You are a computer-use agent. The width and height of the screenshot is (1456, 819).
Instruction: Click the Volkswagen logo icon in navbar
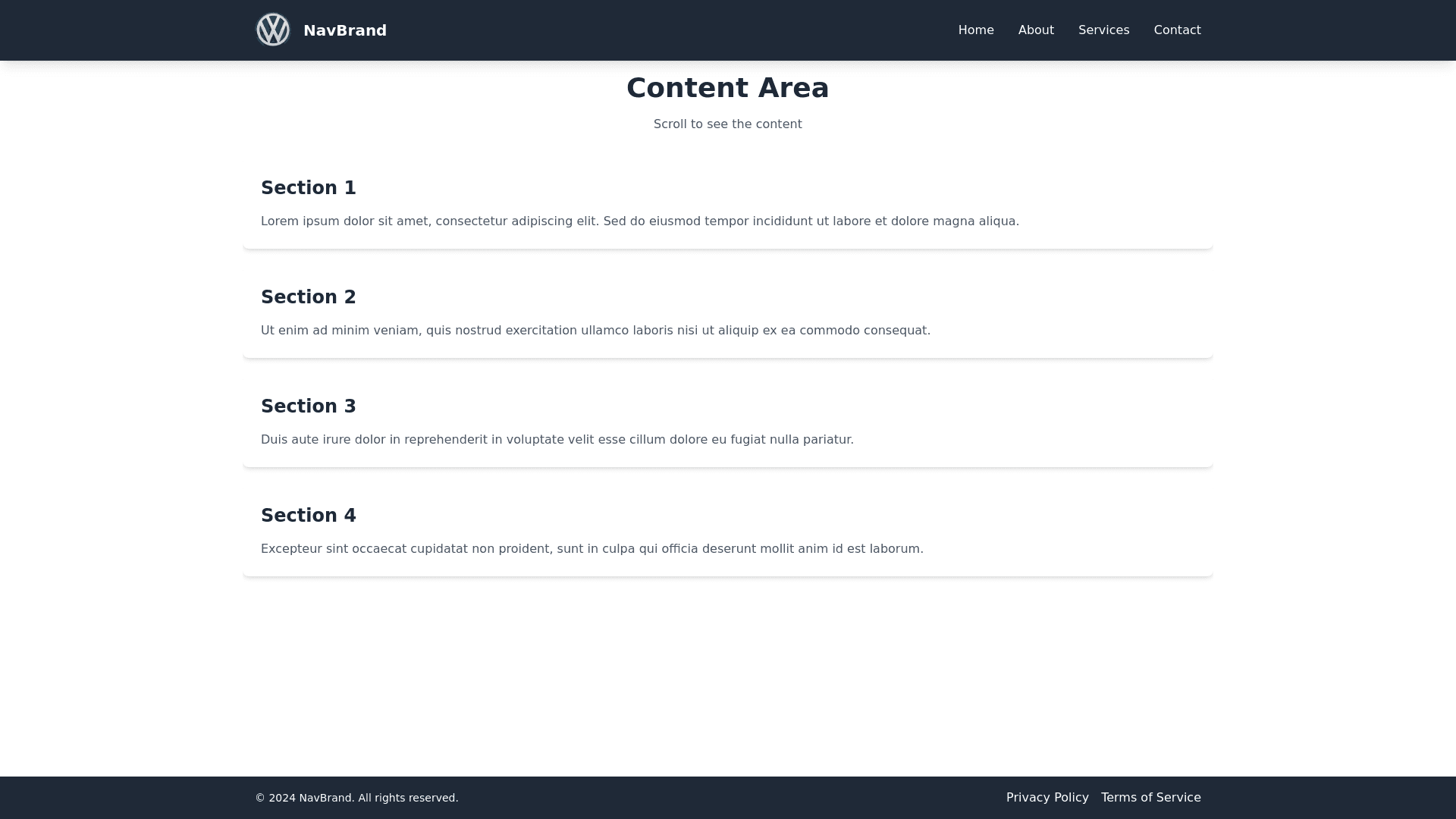tap(273, 30)
